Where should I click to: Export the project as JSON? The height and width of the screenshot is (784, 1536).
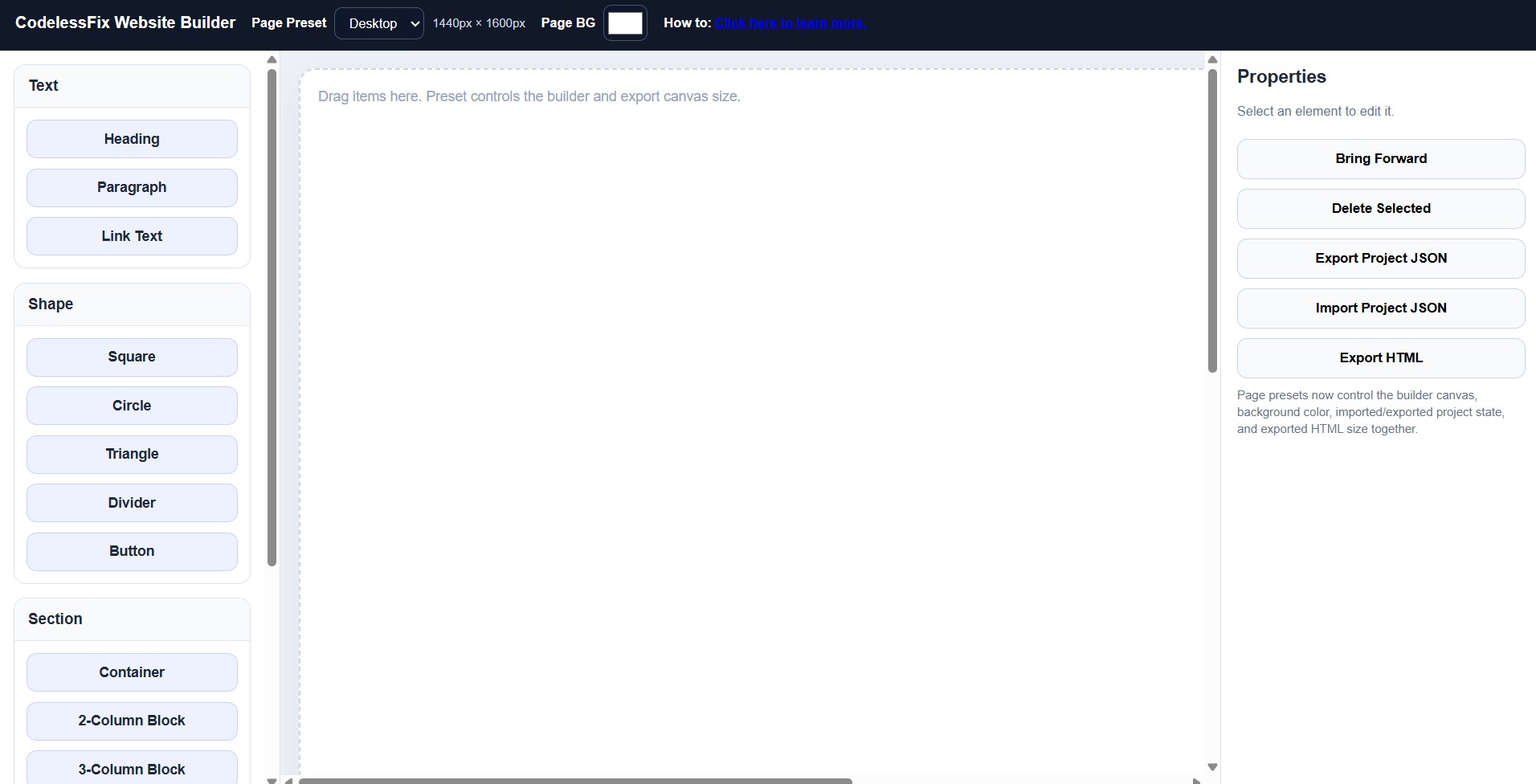1381,258
